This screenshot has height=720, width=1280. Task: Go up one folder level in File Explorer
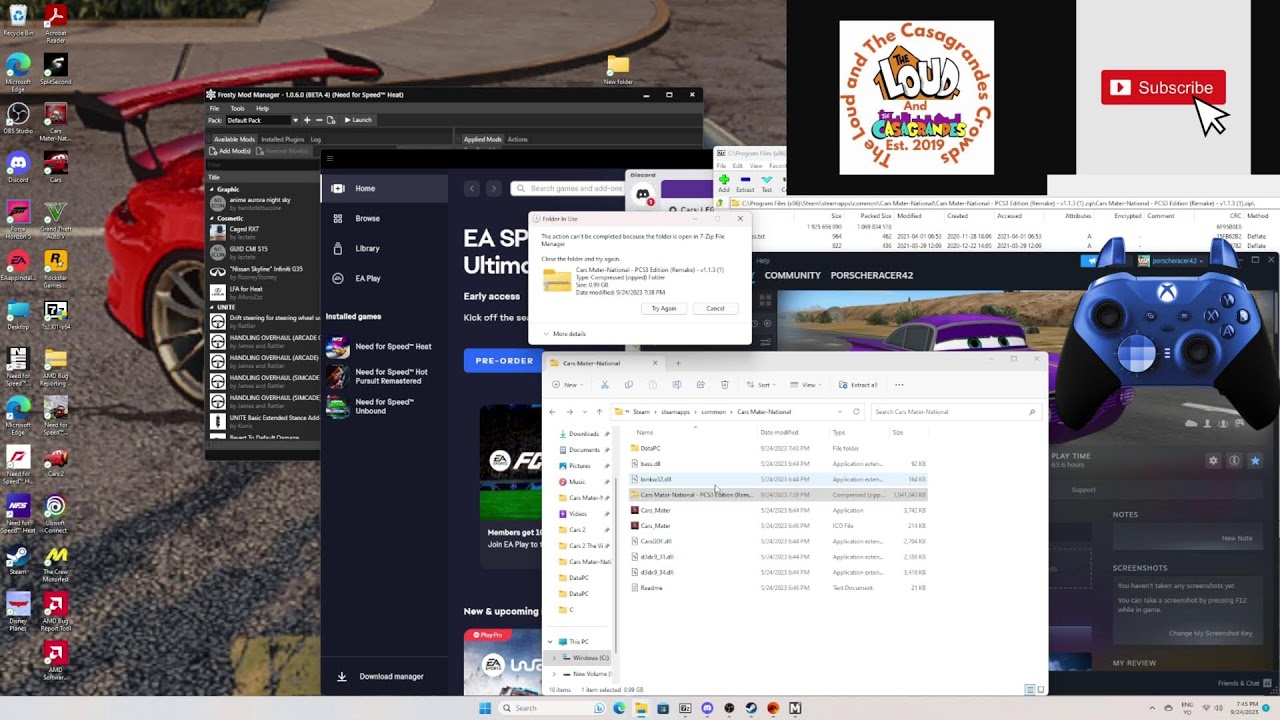pos(599,412)
